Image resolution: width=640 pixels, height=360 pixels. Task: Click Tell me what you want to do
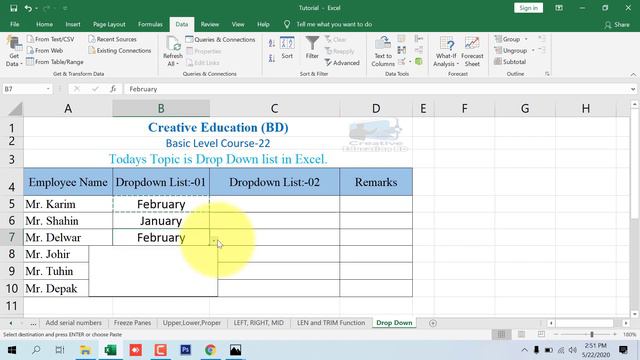click(x=334, y=24)
